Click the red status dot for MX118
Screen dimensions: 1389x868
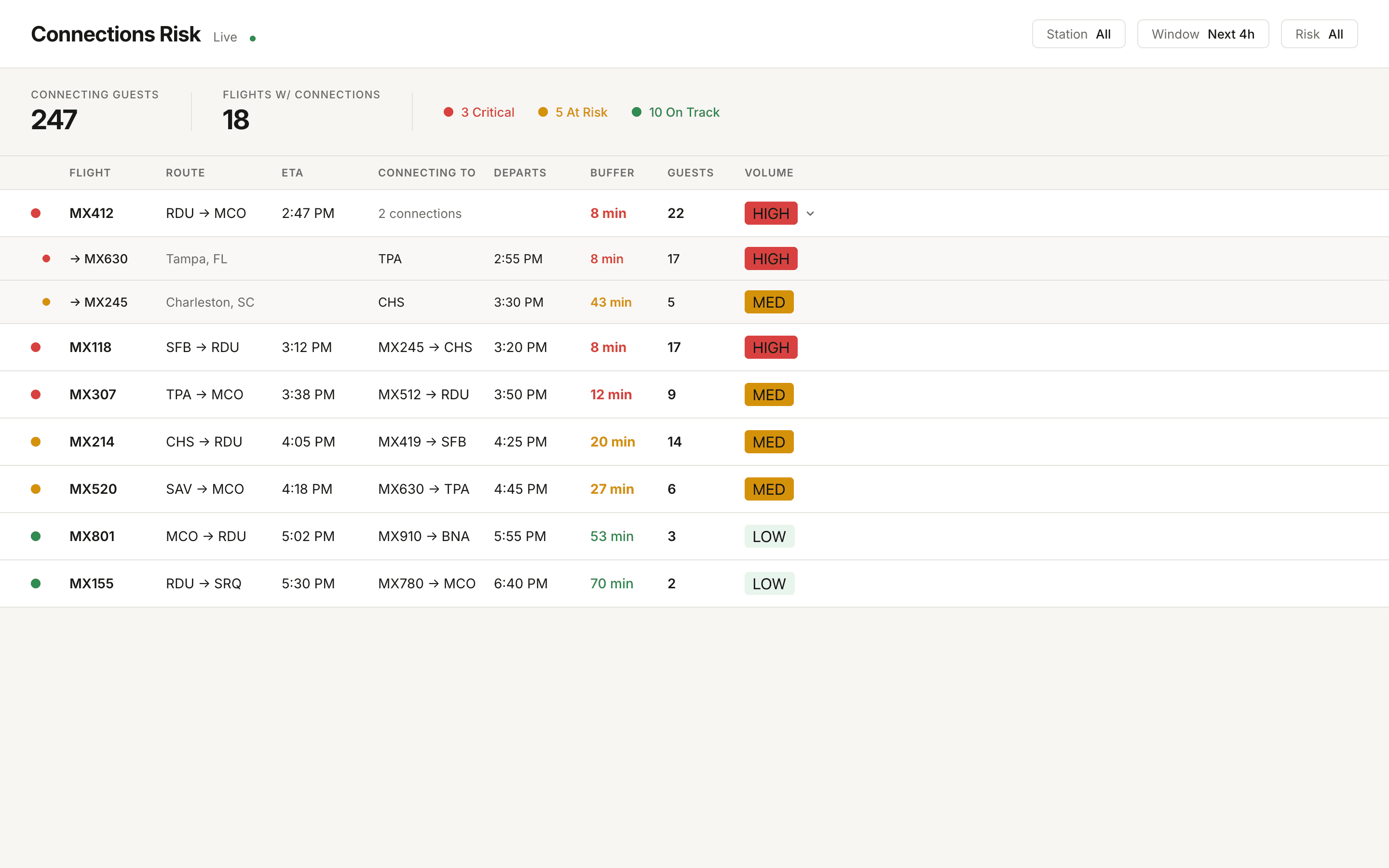pos(36,347)
